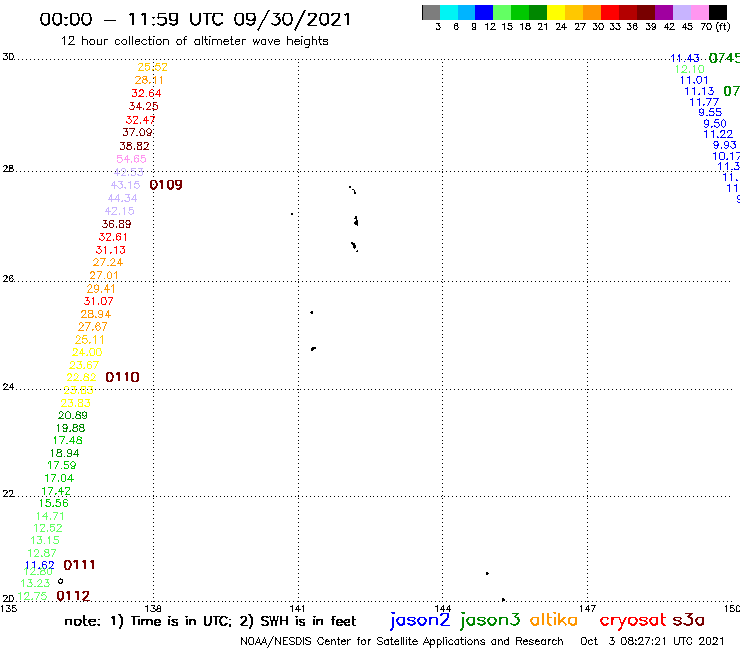This screenshot has width=740, height=650.
Task: Click the wave height value 15.56
Action: pyautogui.click(x=53, y=503)
